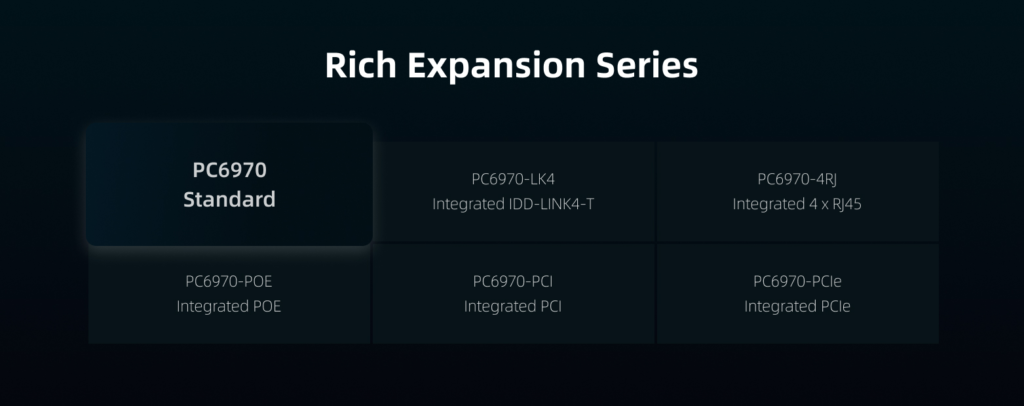Click the "PC6970-POE" model name text
This screenshot has width=1024, height=406.
[229, 281]
